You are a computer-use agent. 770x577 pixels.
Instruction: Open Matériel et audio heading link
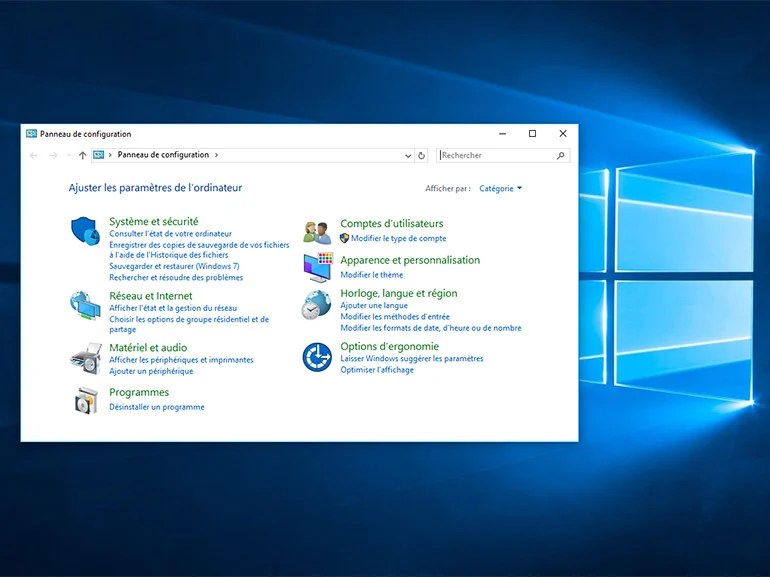click(148, 347)
